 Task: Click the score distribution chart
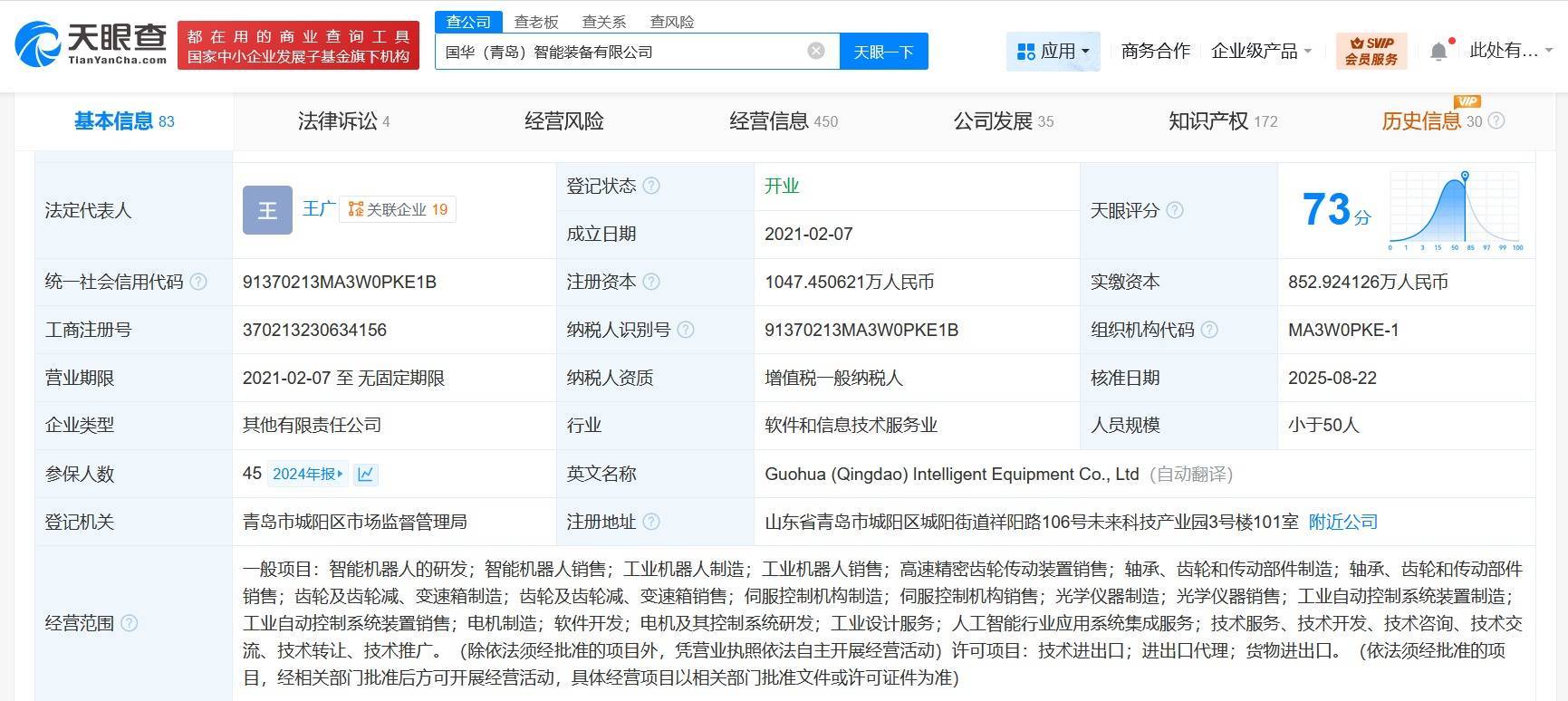pyautogui.click(x=1456, y=212)
